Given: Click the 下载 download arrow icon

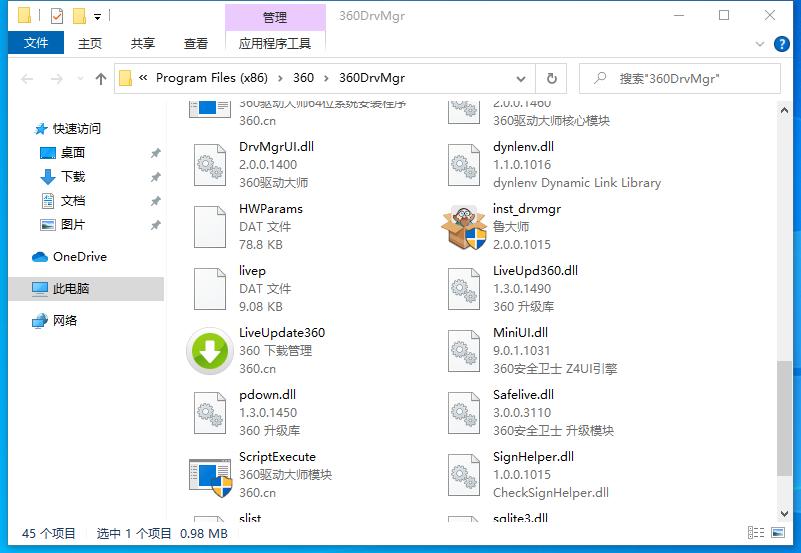Looking at the screenshot, I should point(48,177).
